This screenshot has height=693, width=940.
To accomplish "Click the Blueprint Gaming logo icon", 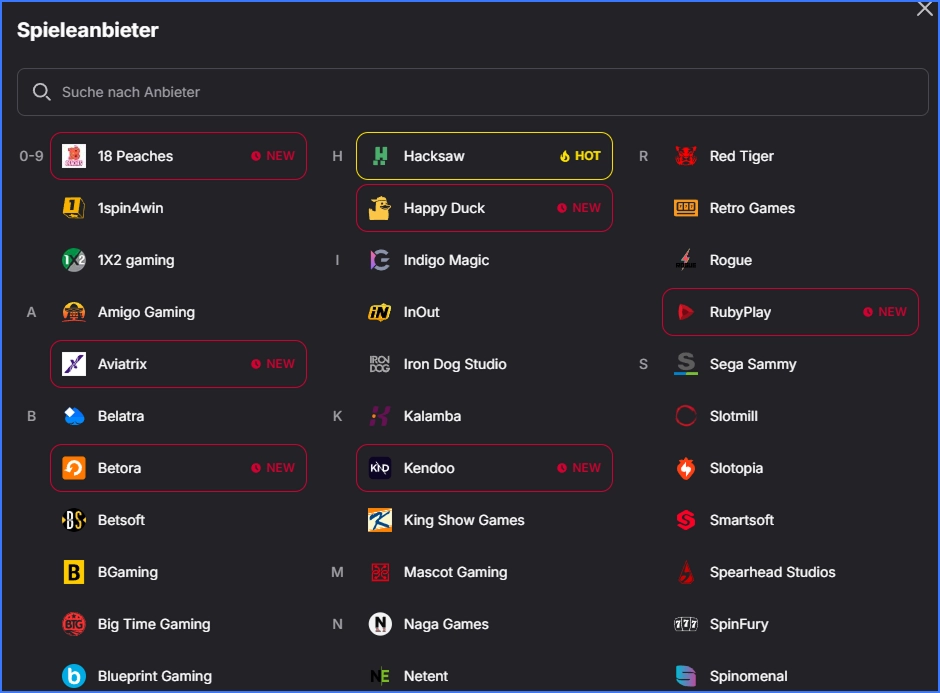I will click(74, 676).
